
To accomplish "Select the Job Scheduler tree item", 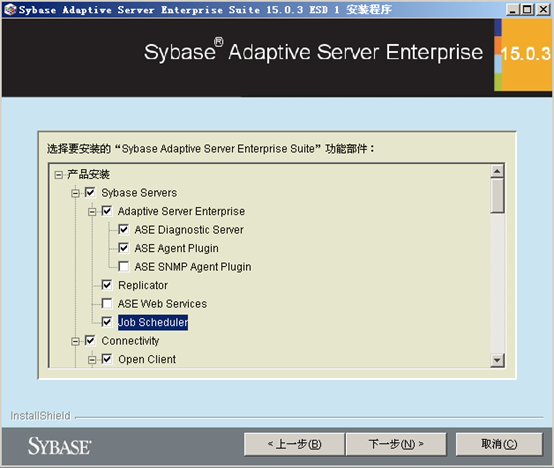I will click(x=153, y=322).
